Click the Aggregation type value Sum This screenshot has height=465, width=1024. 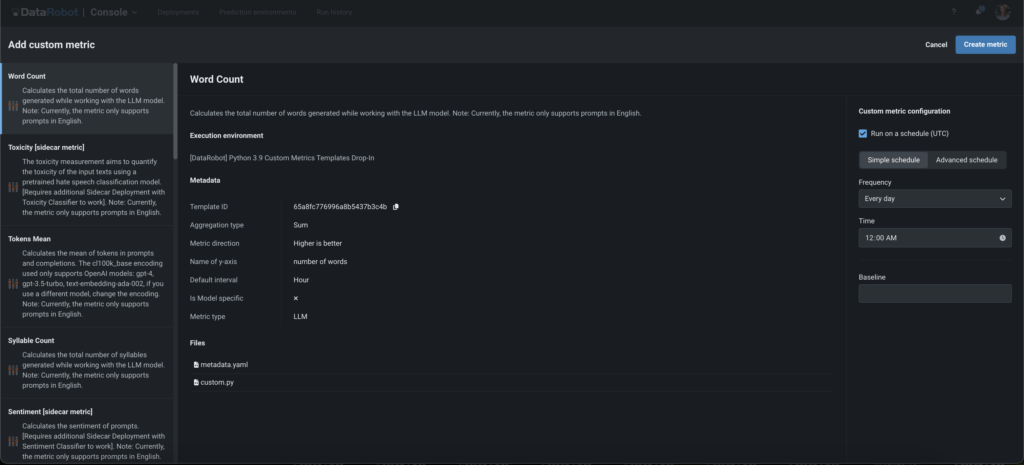click(300, 225)
